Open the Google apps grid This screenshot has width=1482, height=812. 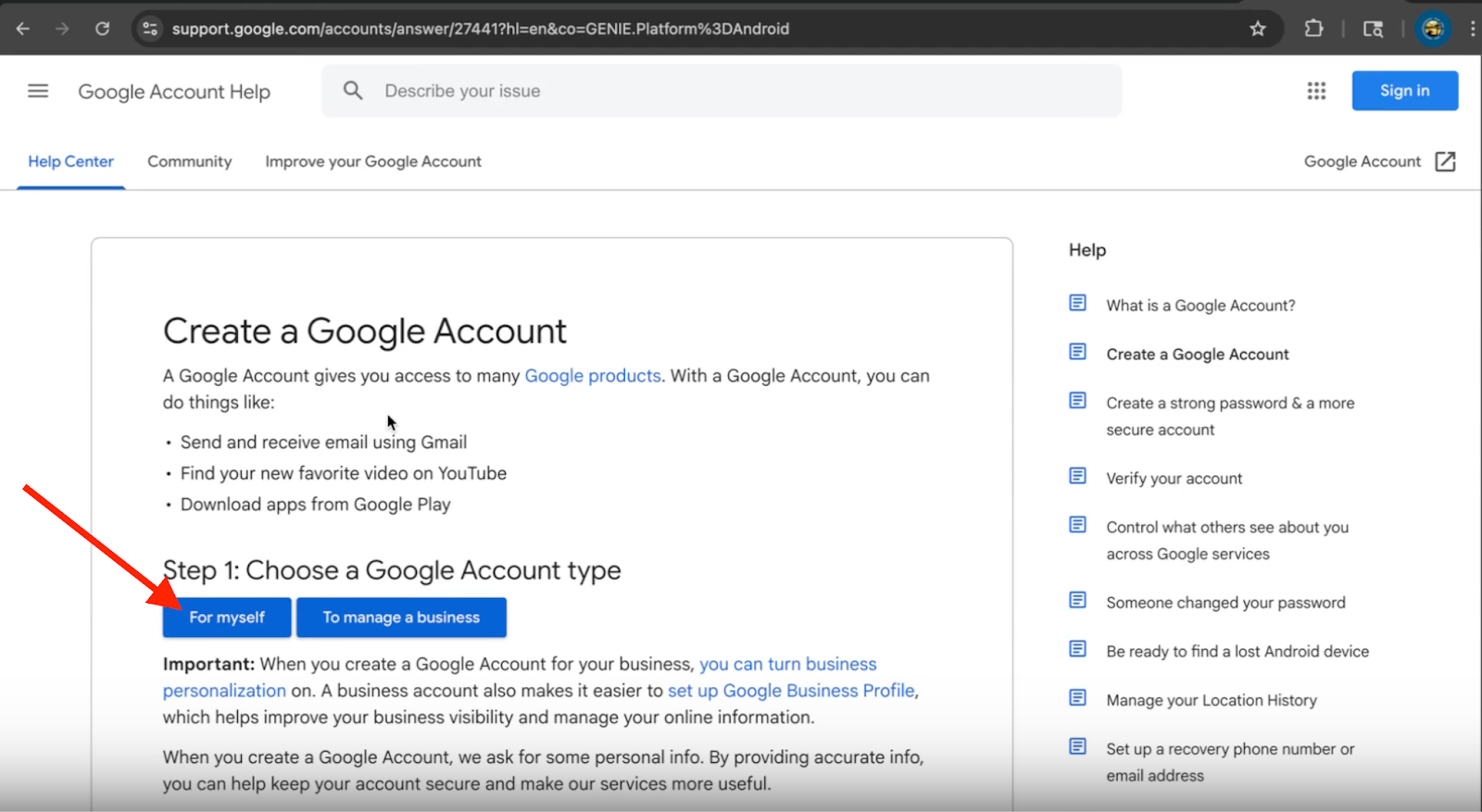click(1316, 91)
